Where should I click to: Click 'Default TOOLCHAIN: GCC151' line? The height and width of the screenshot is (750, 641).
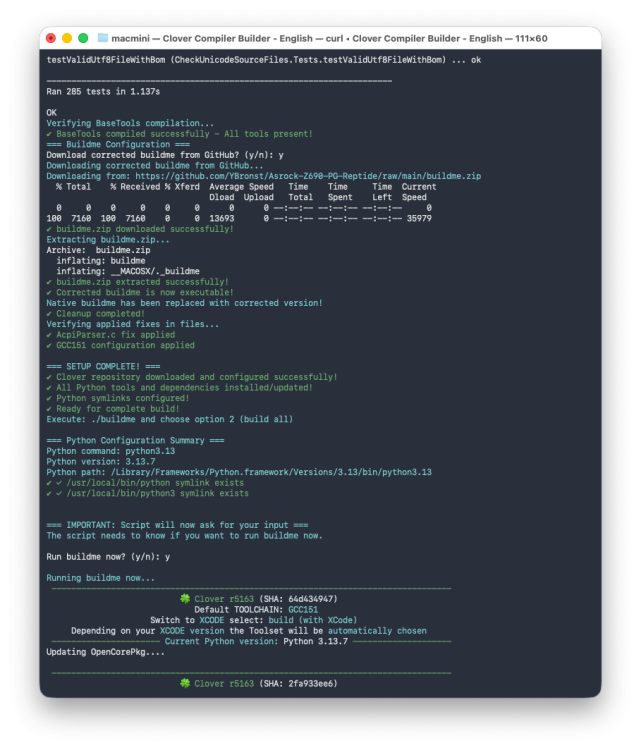tap(256, 609)
